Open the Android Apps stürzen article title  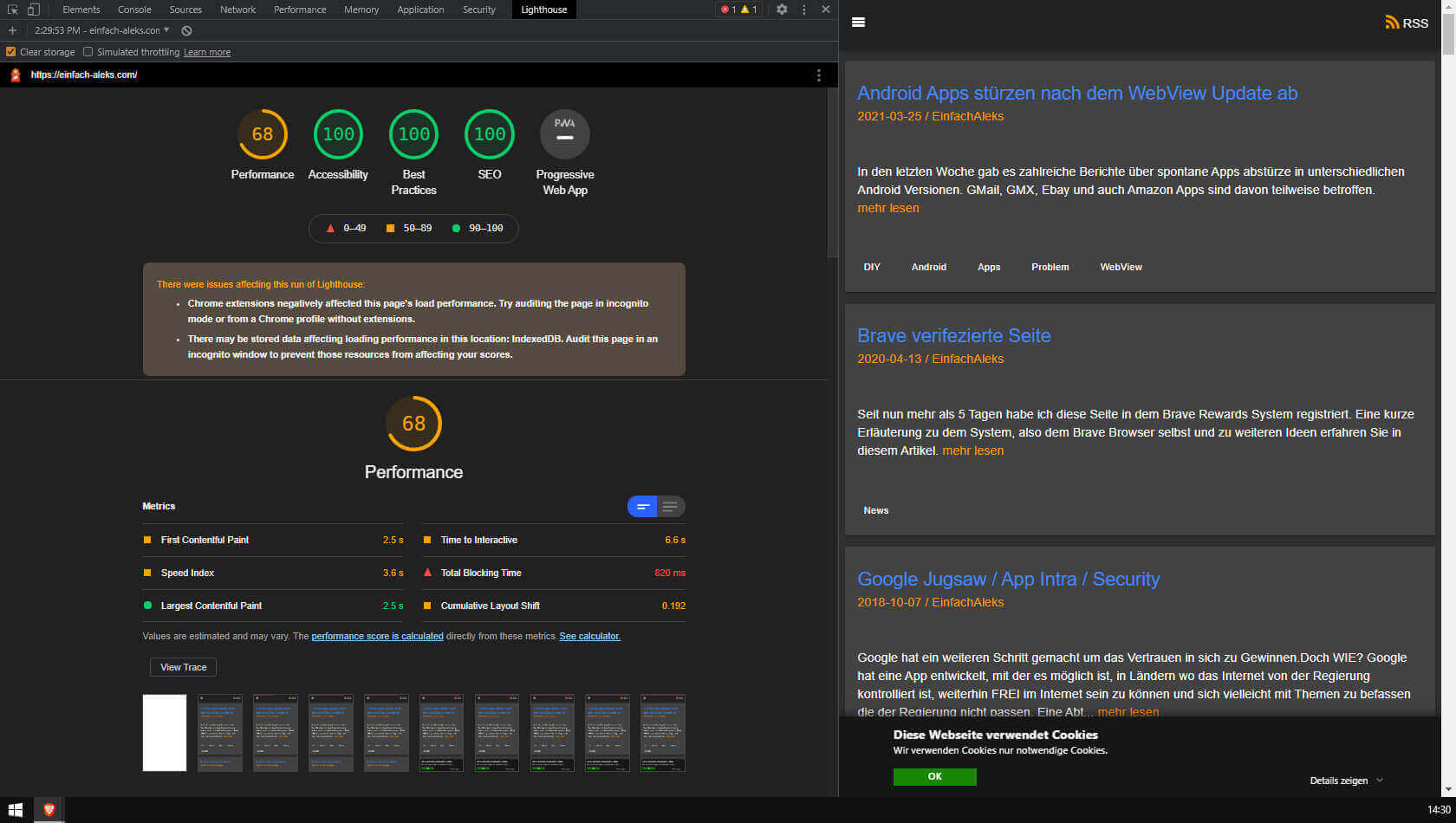(1077, 94)
